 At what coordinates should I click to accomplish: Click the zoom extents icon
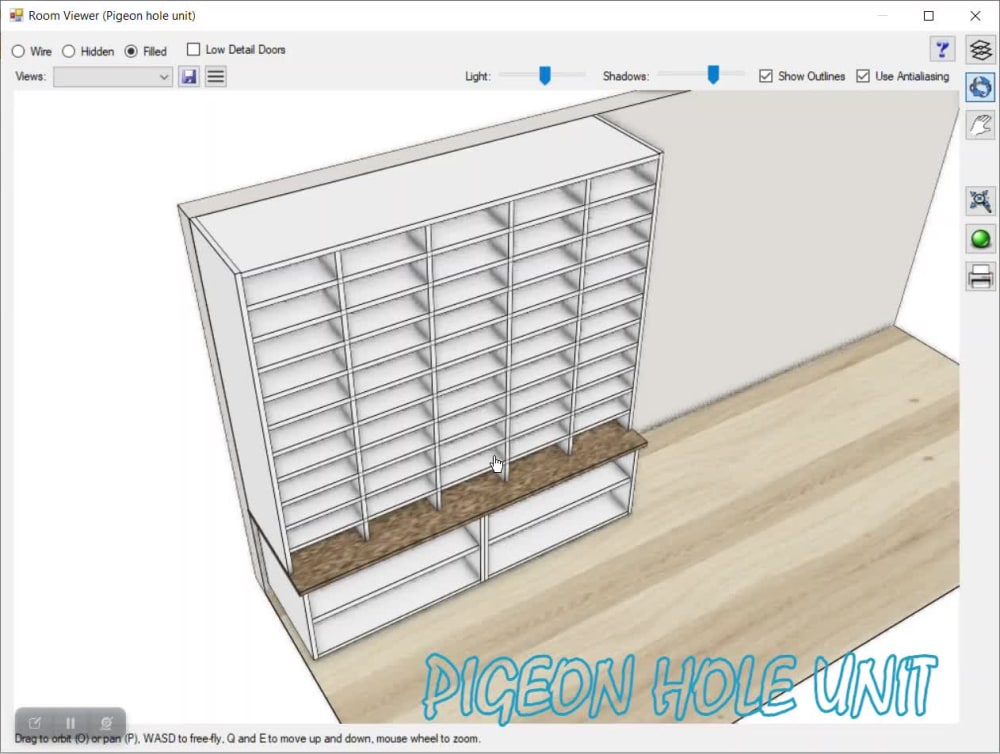[980, 201]
